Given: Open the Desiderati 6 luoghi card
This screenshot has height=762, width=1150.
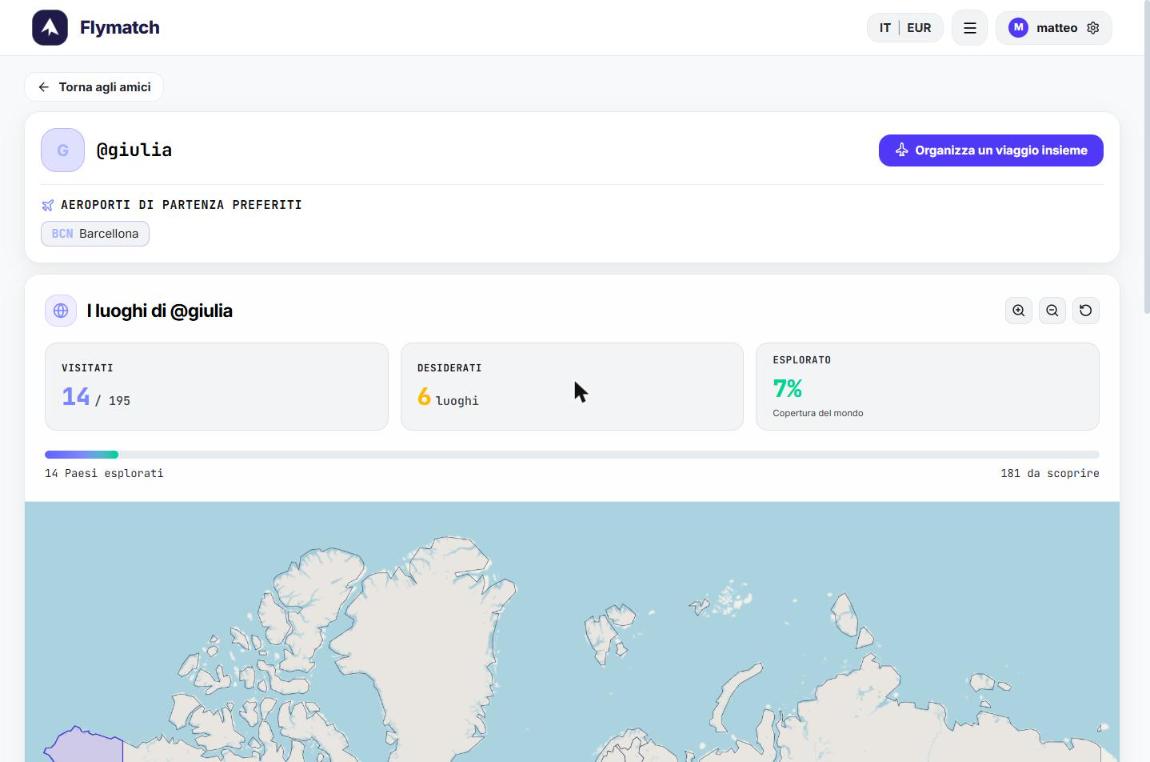Looking at the screenshot, I should tap(572, 387).
